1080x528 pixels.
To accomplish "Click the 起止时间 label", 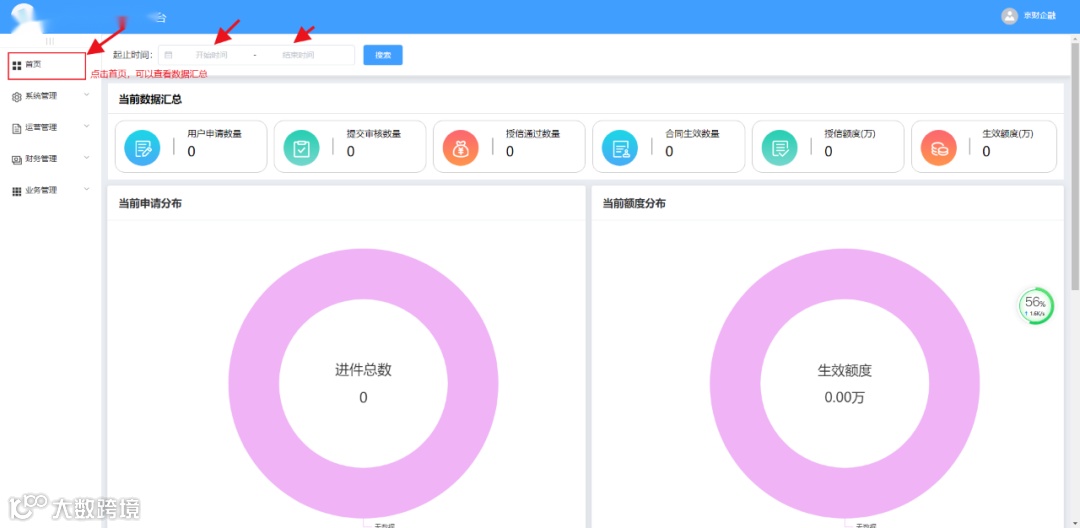I will pyautogui.click(x=132, y=55).
